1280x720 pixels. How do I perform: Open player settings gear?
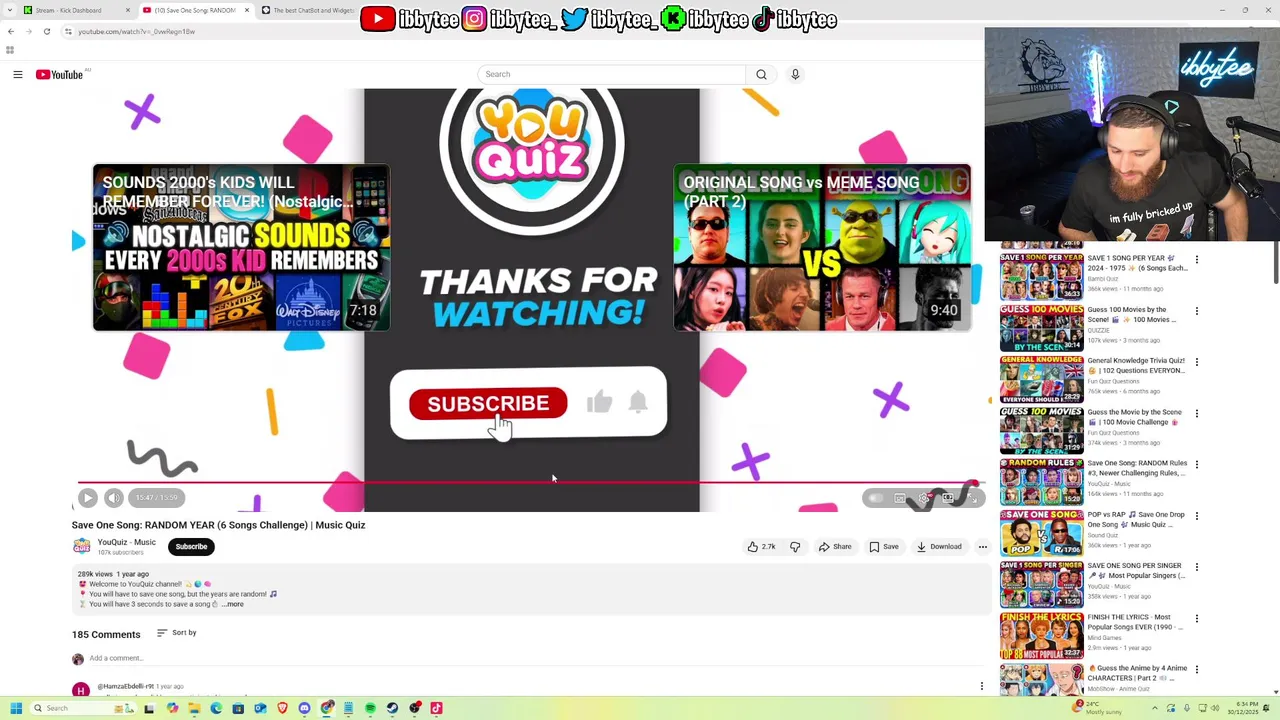924,498
